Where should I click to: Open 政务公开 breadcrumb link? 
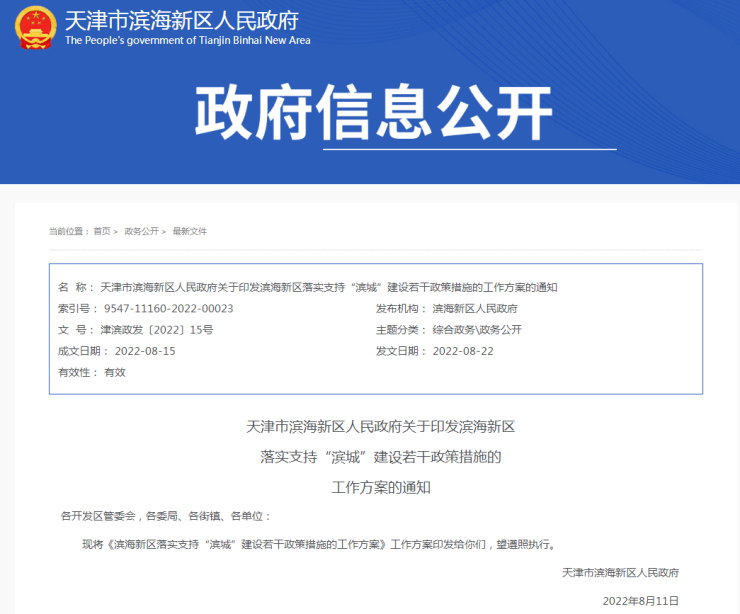[141, 231]
